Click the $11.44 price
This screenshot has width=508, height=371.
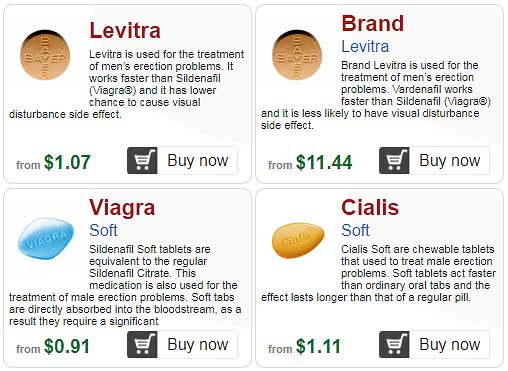(x=324, y=162)
